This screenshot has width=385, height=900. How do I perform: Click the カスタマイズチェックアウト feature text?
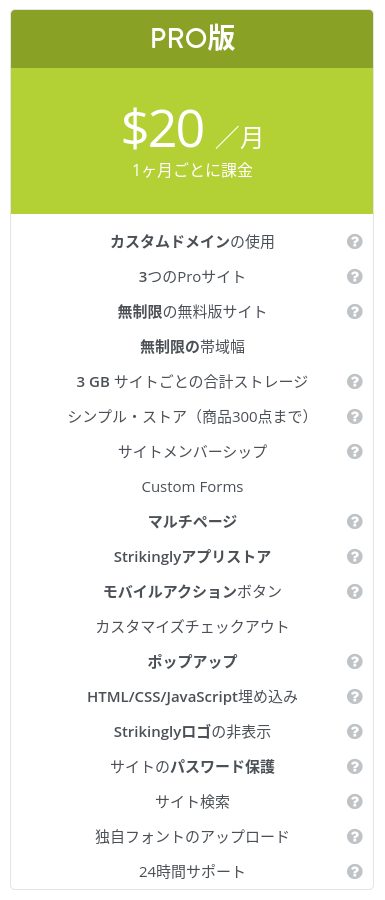tap(192, 627)
